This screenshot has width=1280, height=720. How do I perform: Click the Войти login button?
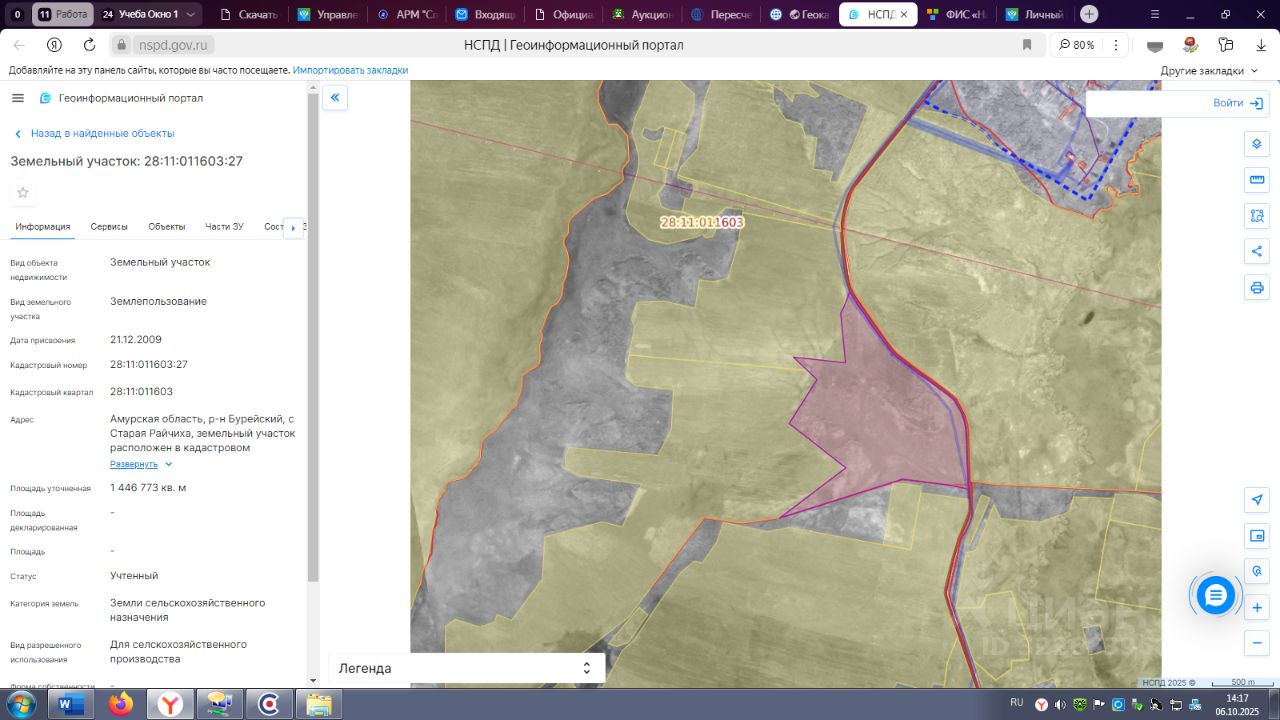click(x=1240, y=103)
